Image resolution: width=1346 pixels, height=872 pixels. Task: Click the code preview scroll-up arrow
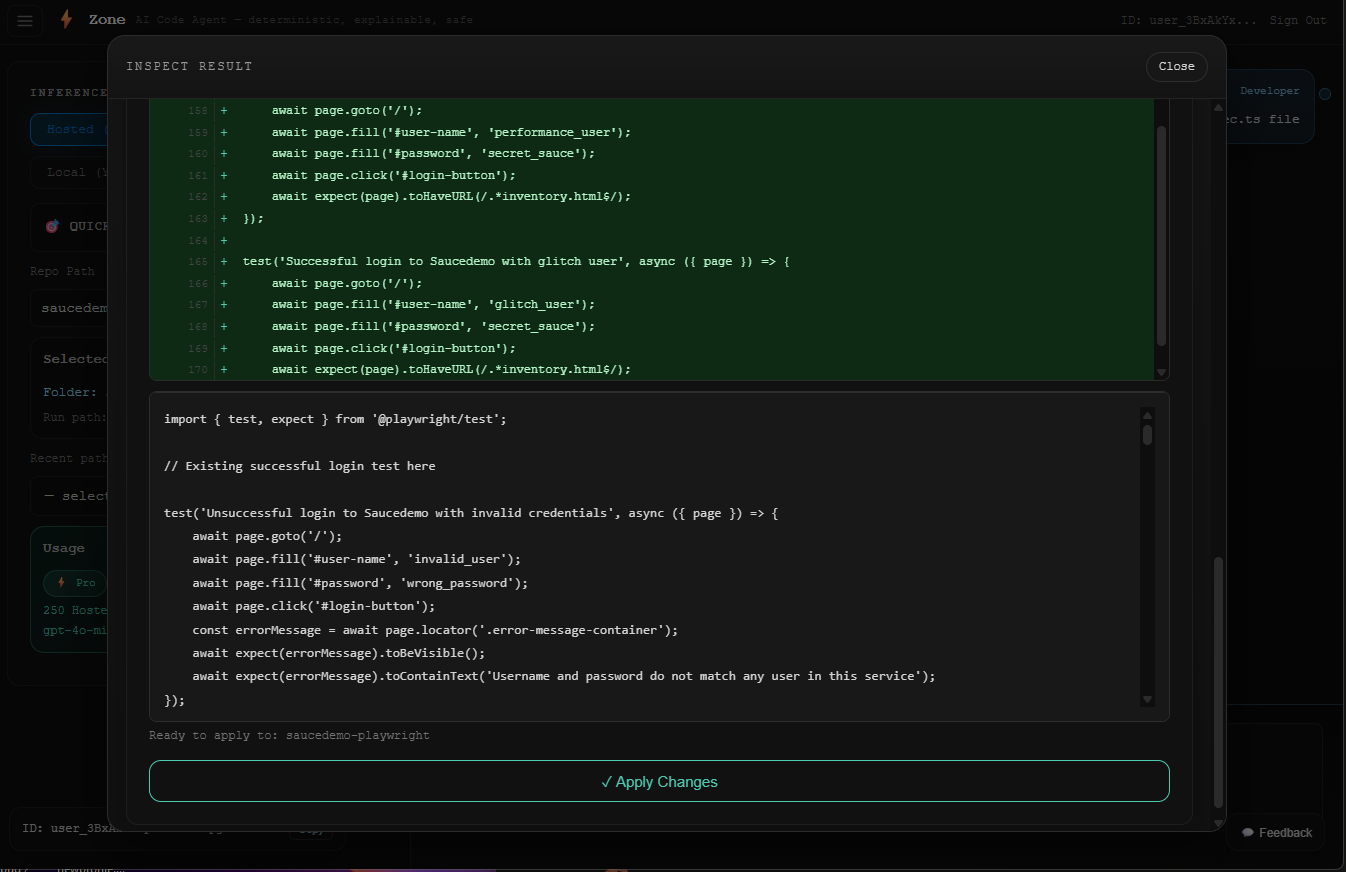click(1147, 415)
